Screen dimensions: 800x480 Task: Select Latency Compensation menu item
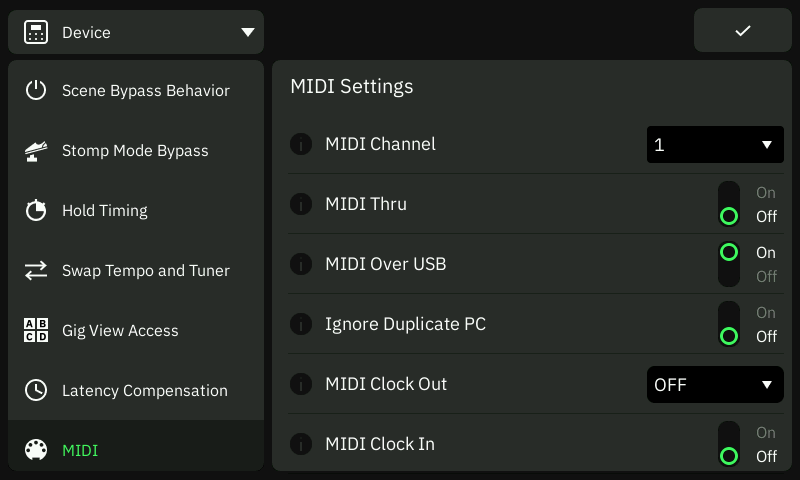click(x=136, y=390)
